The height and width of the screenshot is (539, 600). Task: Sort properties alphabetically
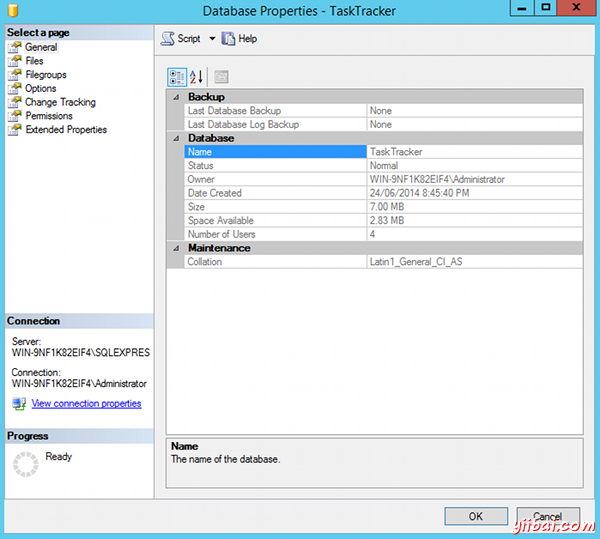196,77
